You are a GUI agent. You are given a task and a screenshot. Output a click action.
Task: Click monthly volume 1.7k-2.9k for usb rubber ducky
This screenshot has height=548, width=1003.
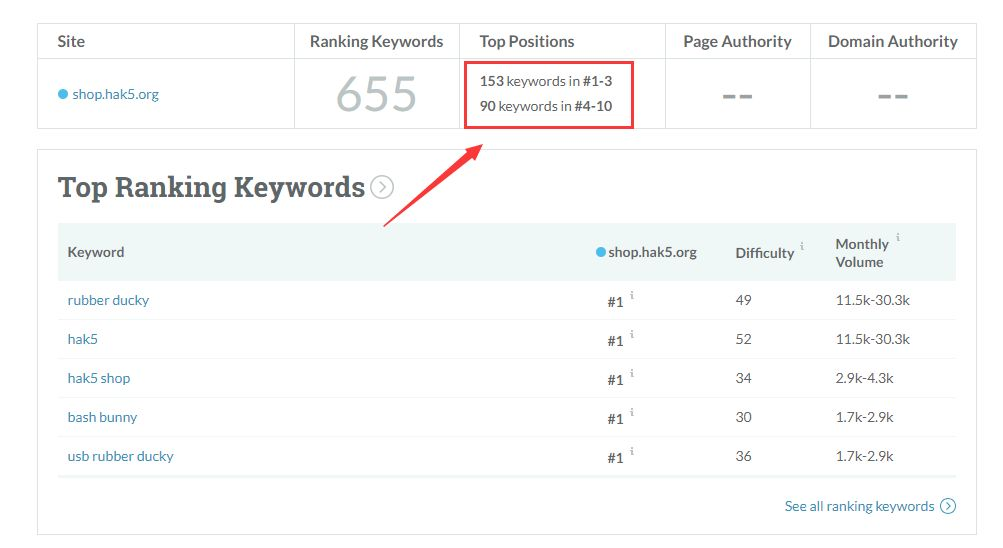(864, 456)
